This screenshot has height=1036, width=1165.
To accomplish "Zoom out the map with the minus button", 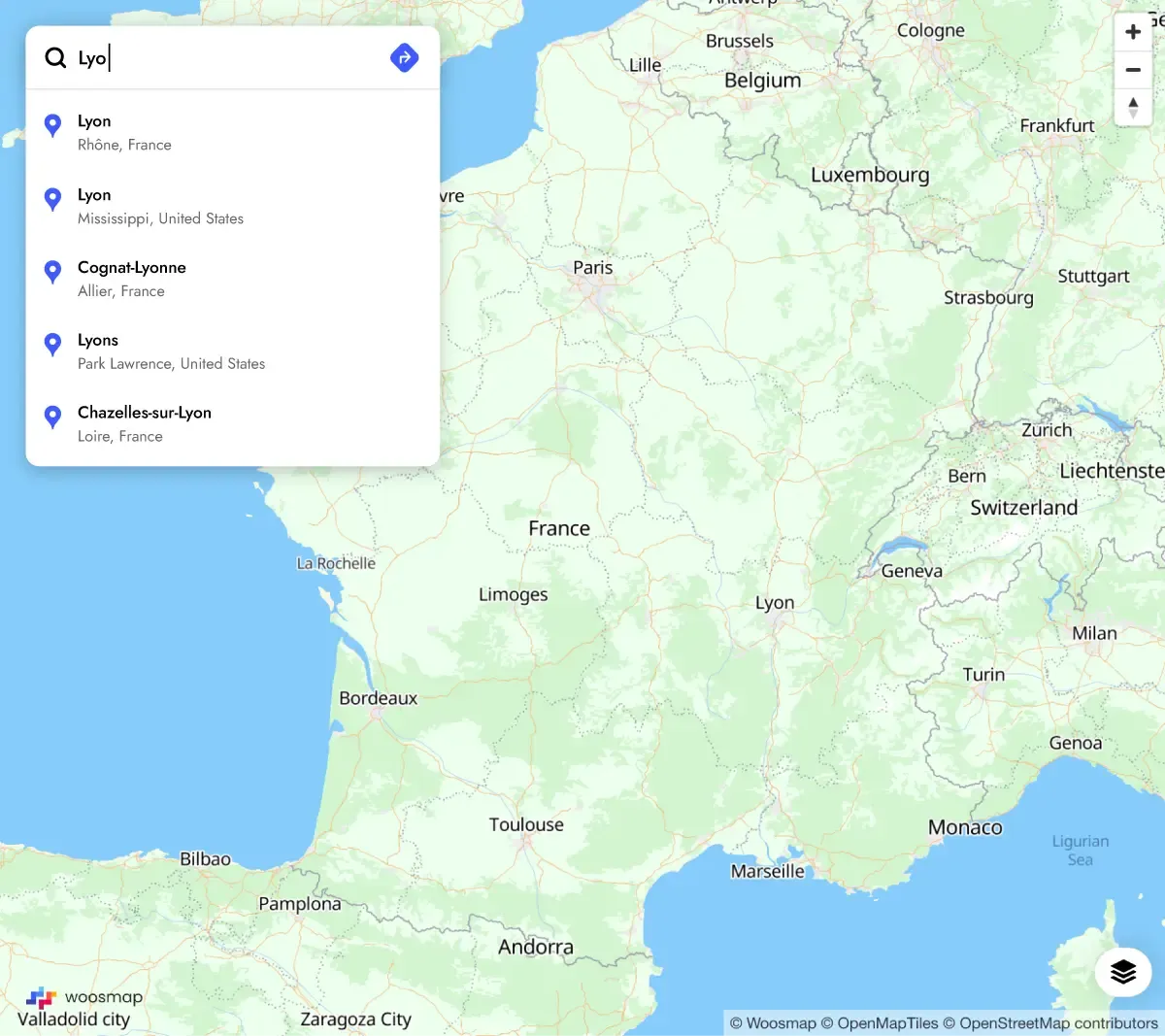I will coord(1133,70).
